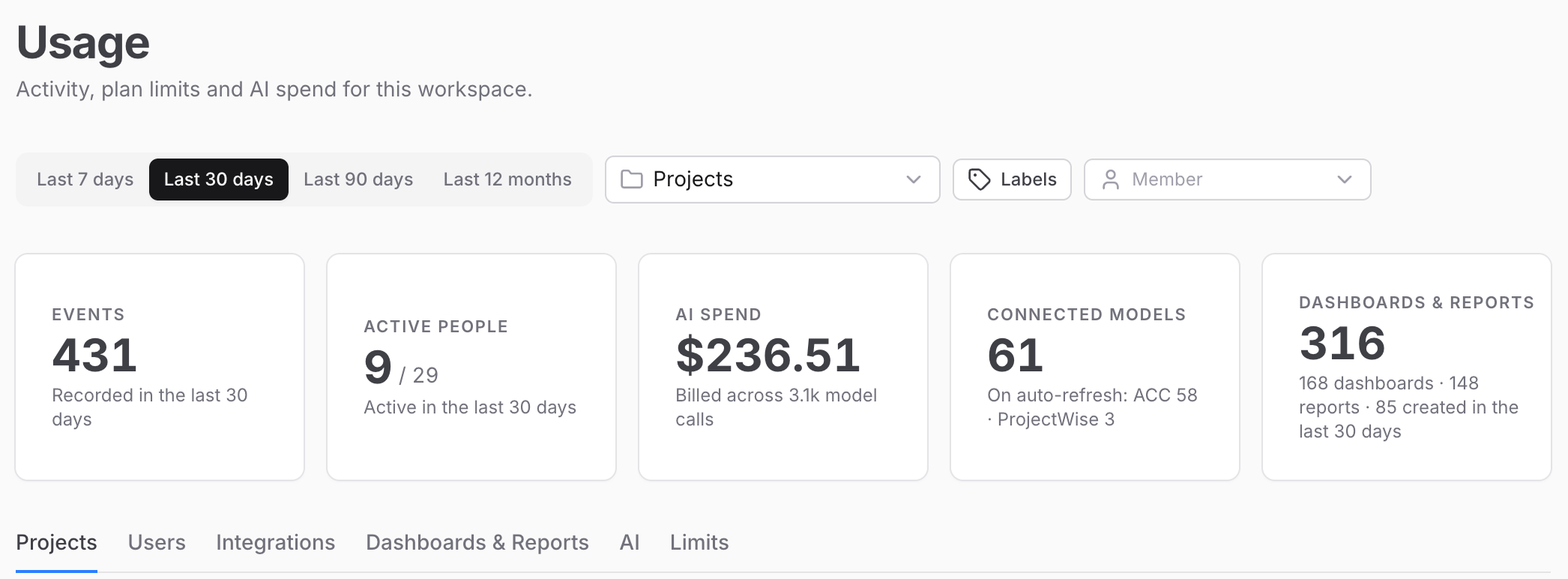Click the '/ 29' total people text

coord(418,375)
